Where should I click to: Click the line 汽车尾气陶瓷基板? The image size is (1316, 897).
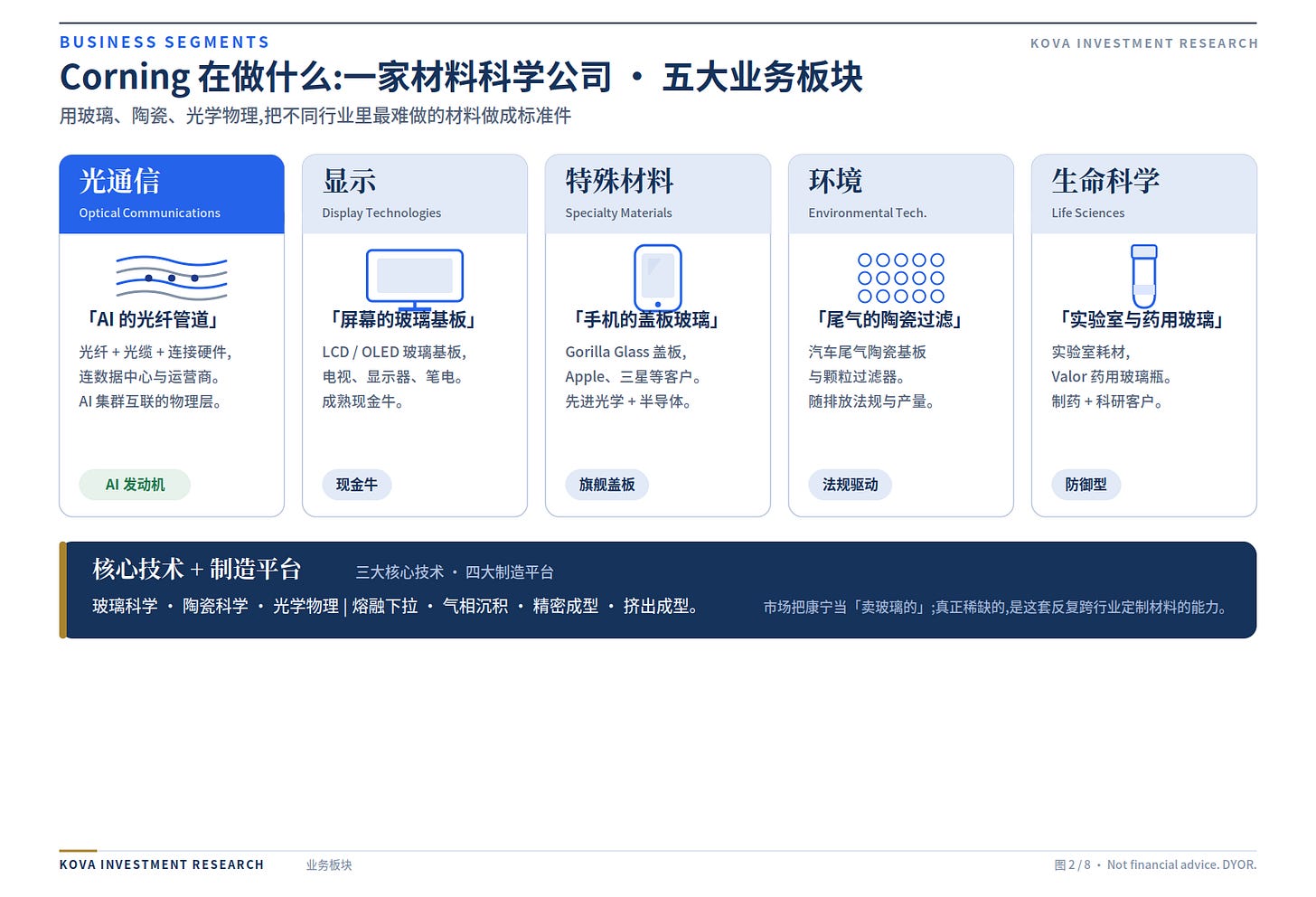pyautogui.click(x=868, y=352)
